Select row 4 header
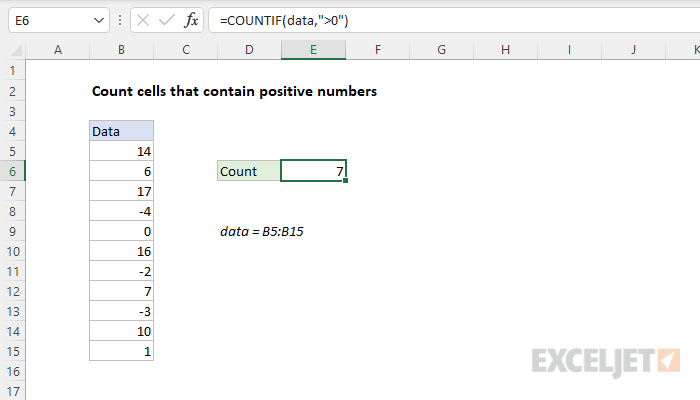Screen dimensions: 700x400 coord(12,131)
